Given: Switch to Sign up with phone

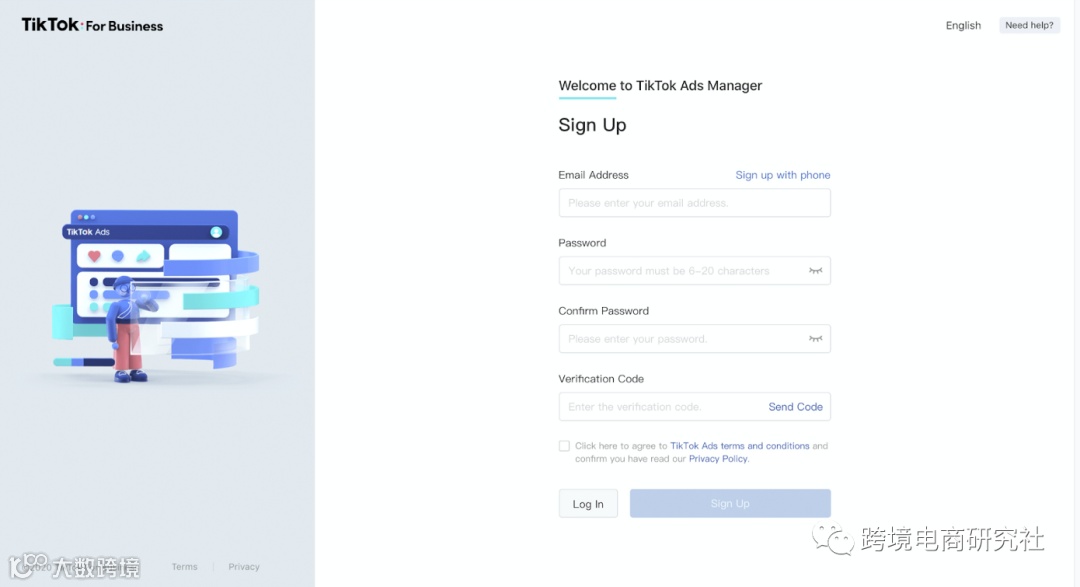Looking at the screenshot, I should [782, 175].
